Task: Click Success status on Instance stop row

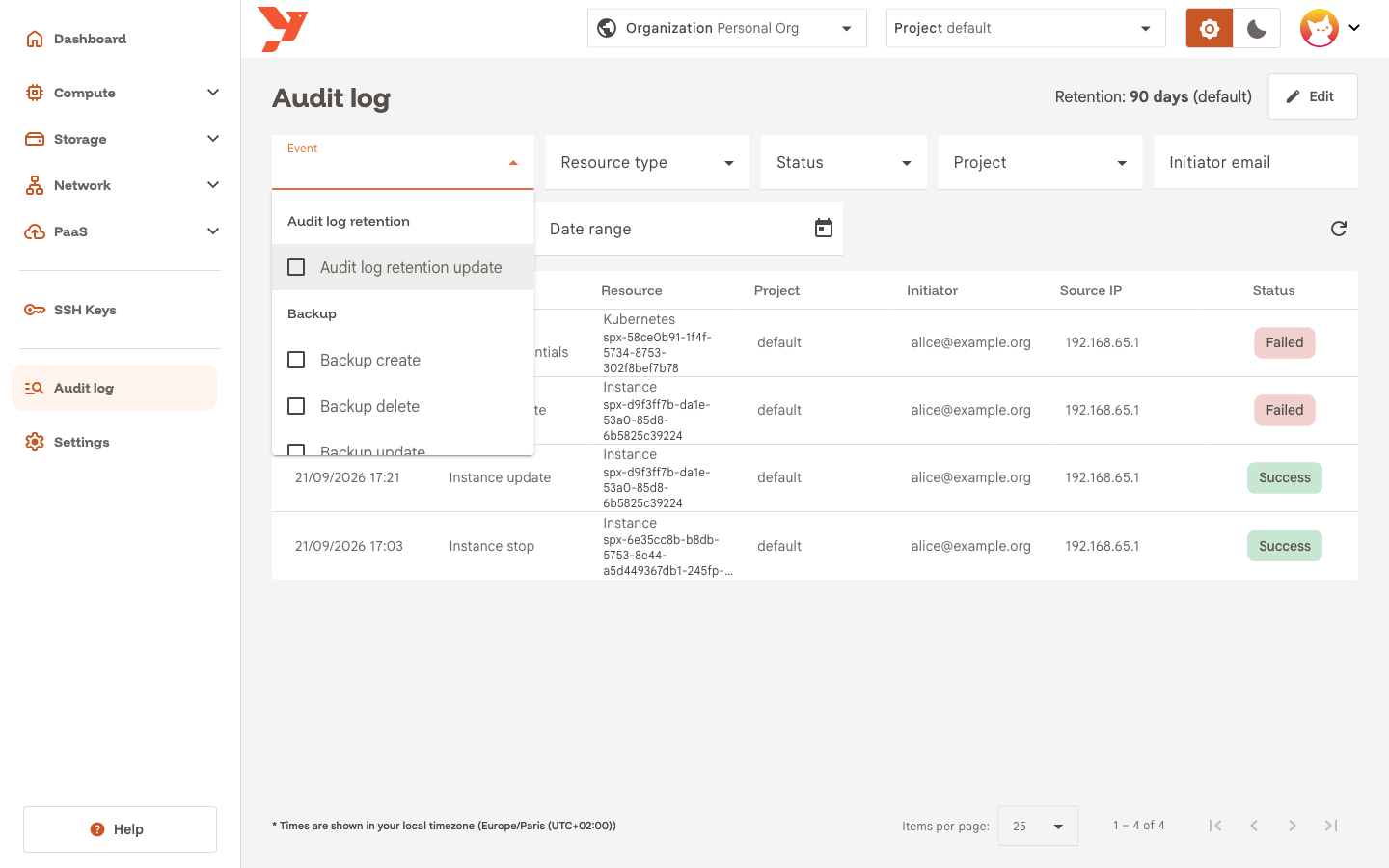Action: pyautogui.click(x=1285, y=546)
